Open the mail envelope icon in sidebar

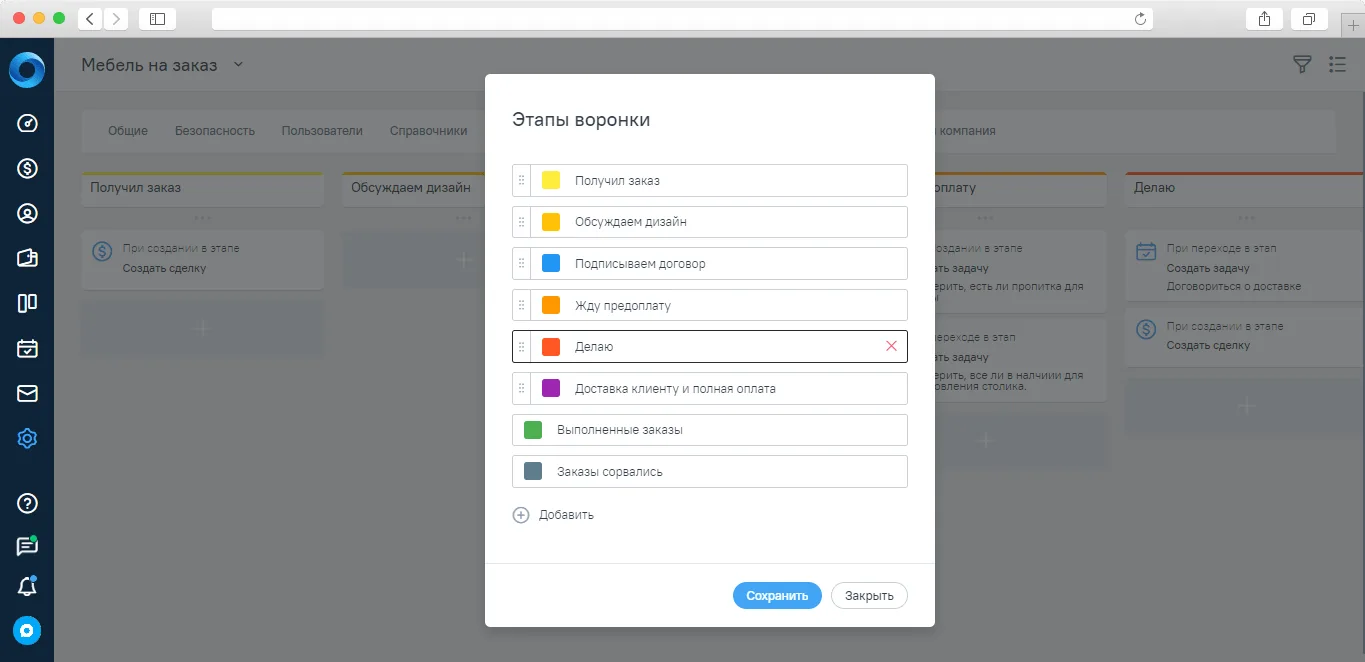[x=27, y=393]
